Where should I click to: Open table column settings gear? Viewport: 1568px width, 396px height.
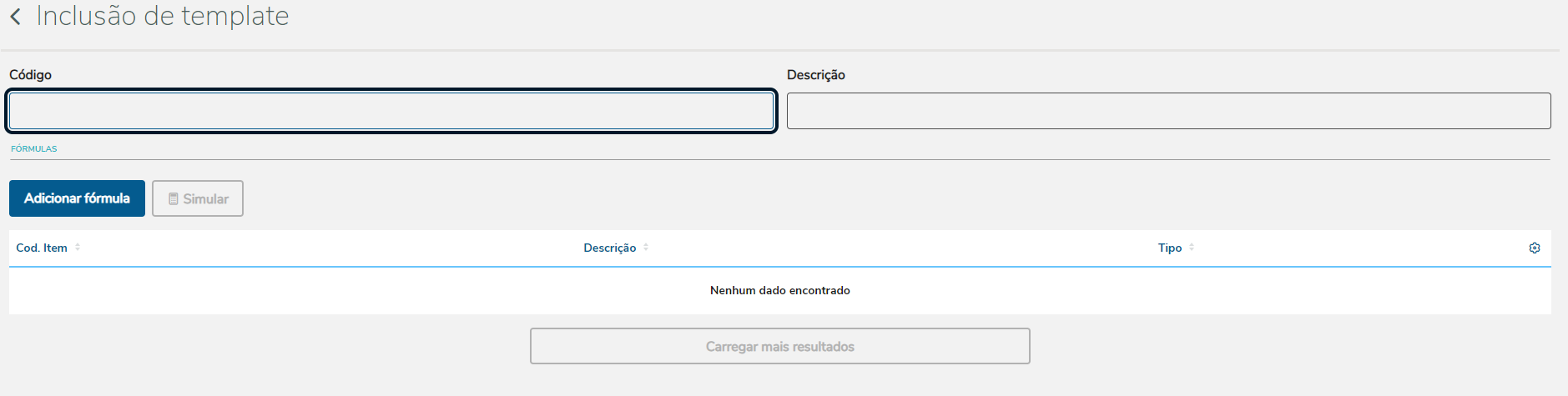1534,248
